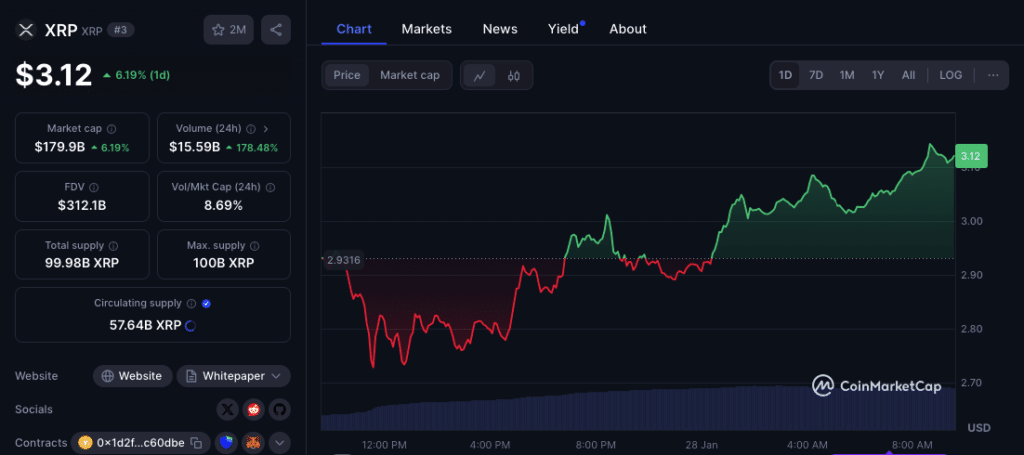Switch to line chart view
1024x455 pixels.
point(479,76)
